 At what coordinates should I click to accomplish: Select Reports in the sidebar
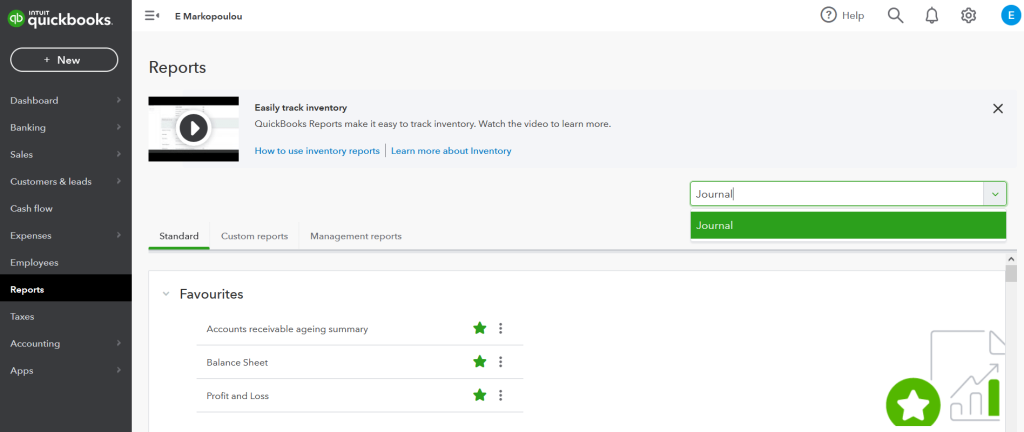tap(66, 290)
